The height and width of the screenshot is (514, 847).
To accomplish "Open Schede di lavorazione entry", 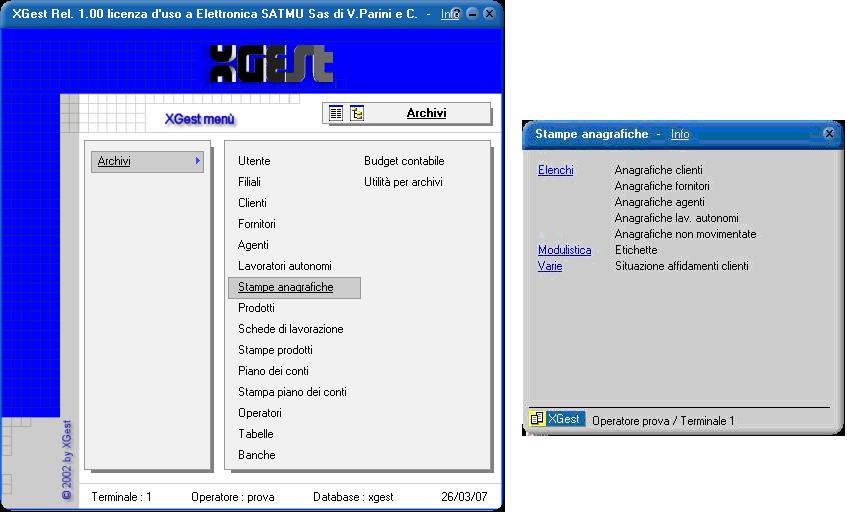I will (291, 329).
